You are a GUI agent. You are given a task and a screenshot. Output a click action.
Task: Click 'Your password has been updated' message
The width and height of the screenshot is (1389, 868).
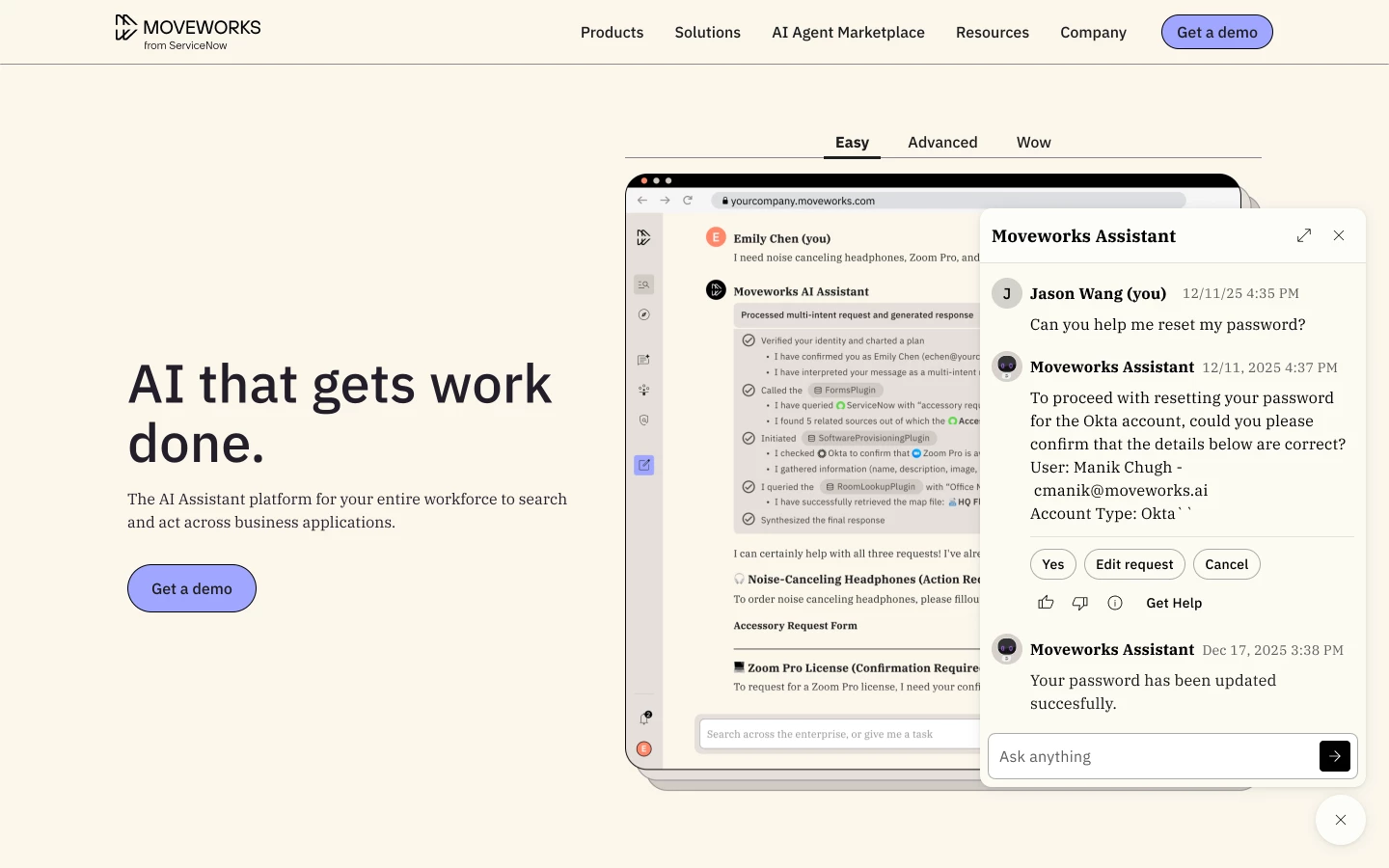click(x=1153, y=692)
